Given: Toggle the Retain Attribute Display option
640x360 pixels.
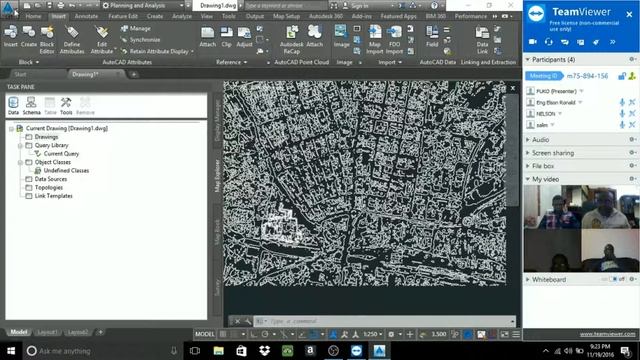Looking at the screenshot, I should tap(157, 51).
